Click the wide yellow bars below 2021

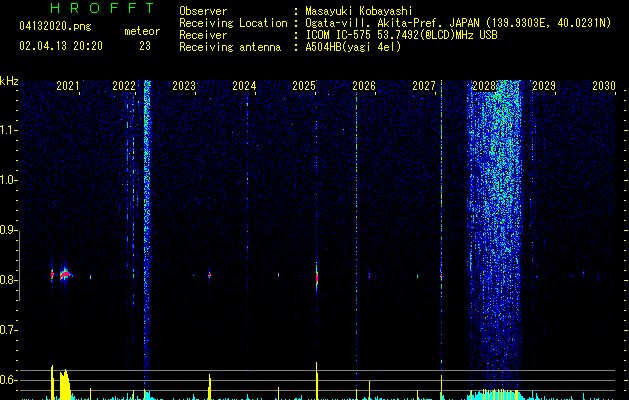pyautogui.click(x=65, y=384)
